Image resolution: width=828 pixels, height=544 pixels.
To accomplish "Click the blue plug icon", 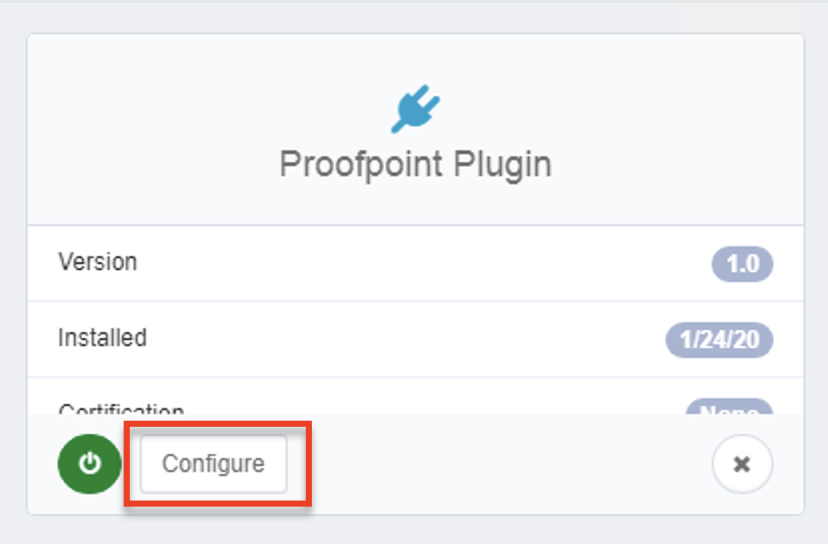I will click(415, 109).
